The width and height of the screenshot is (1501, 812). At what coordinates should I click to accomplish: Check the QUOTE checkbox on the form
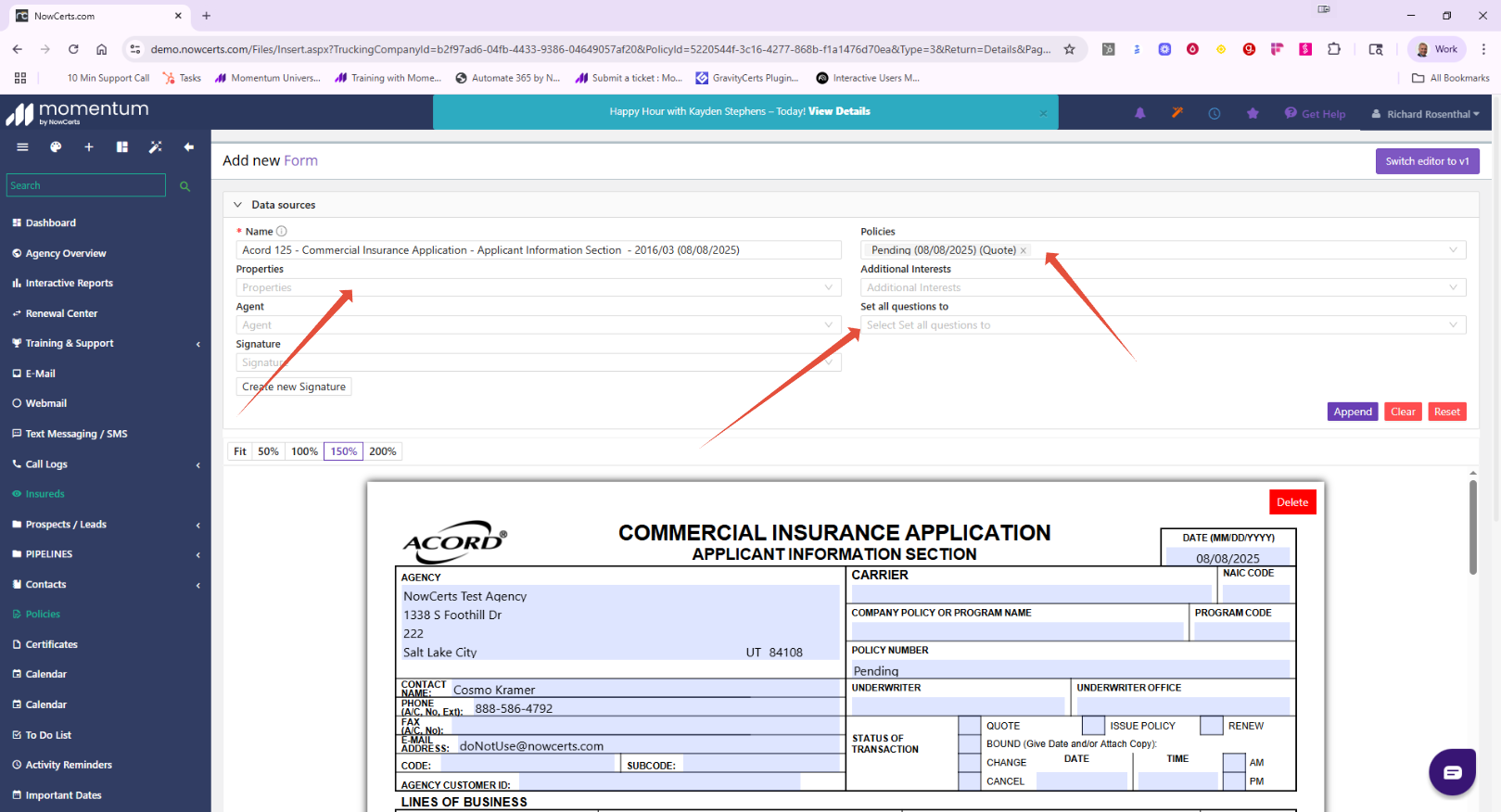970,726
